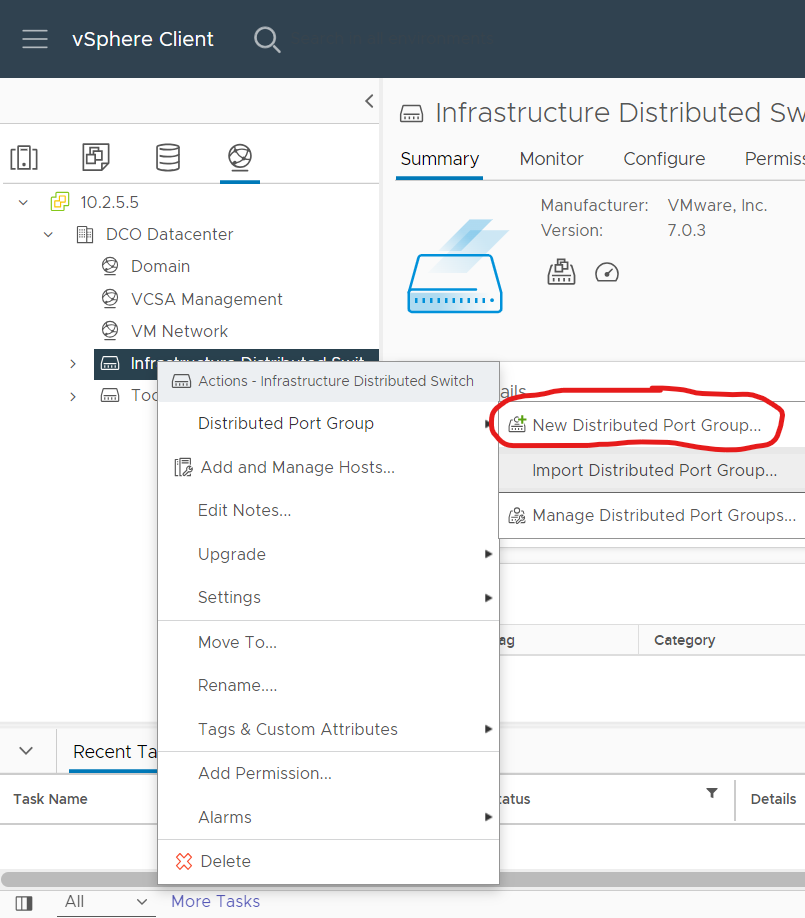This screenshot has height=918, width=805.
Task: Switch to the Monitor tab
Action: [x=551, y=159]
